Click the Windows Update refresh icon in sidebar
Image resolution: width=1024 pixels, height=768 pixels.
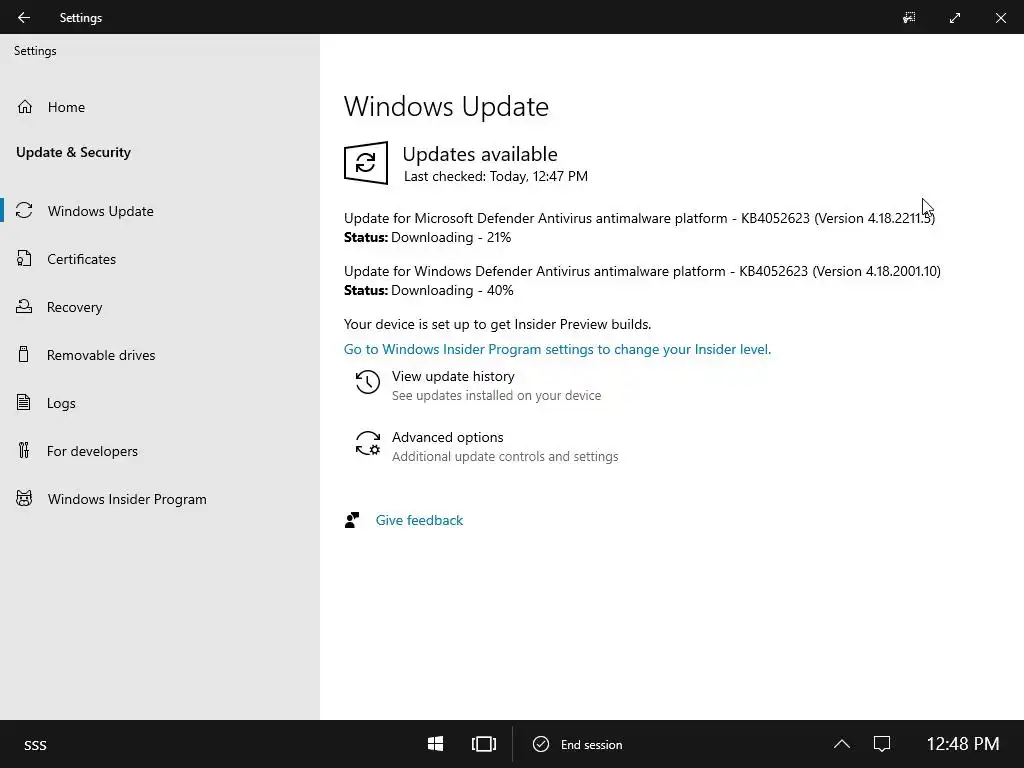[x=24, y=210]
